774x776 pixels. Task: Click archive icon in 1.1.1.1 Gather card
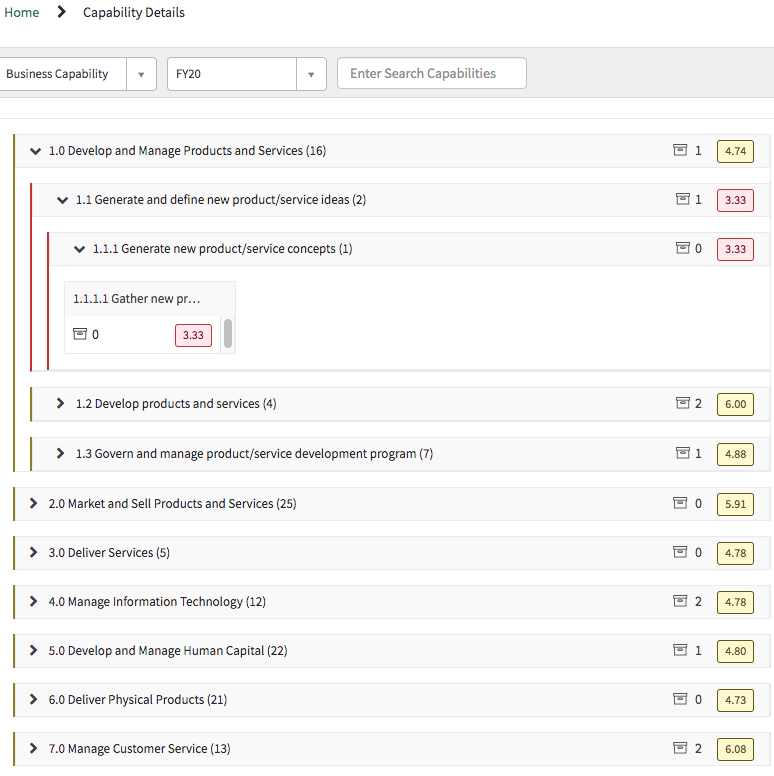(80, 334)
